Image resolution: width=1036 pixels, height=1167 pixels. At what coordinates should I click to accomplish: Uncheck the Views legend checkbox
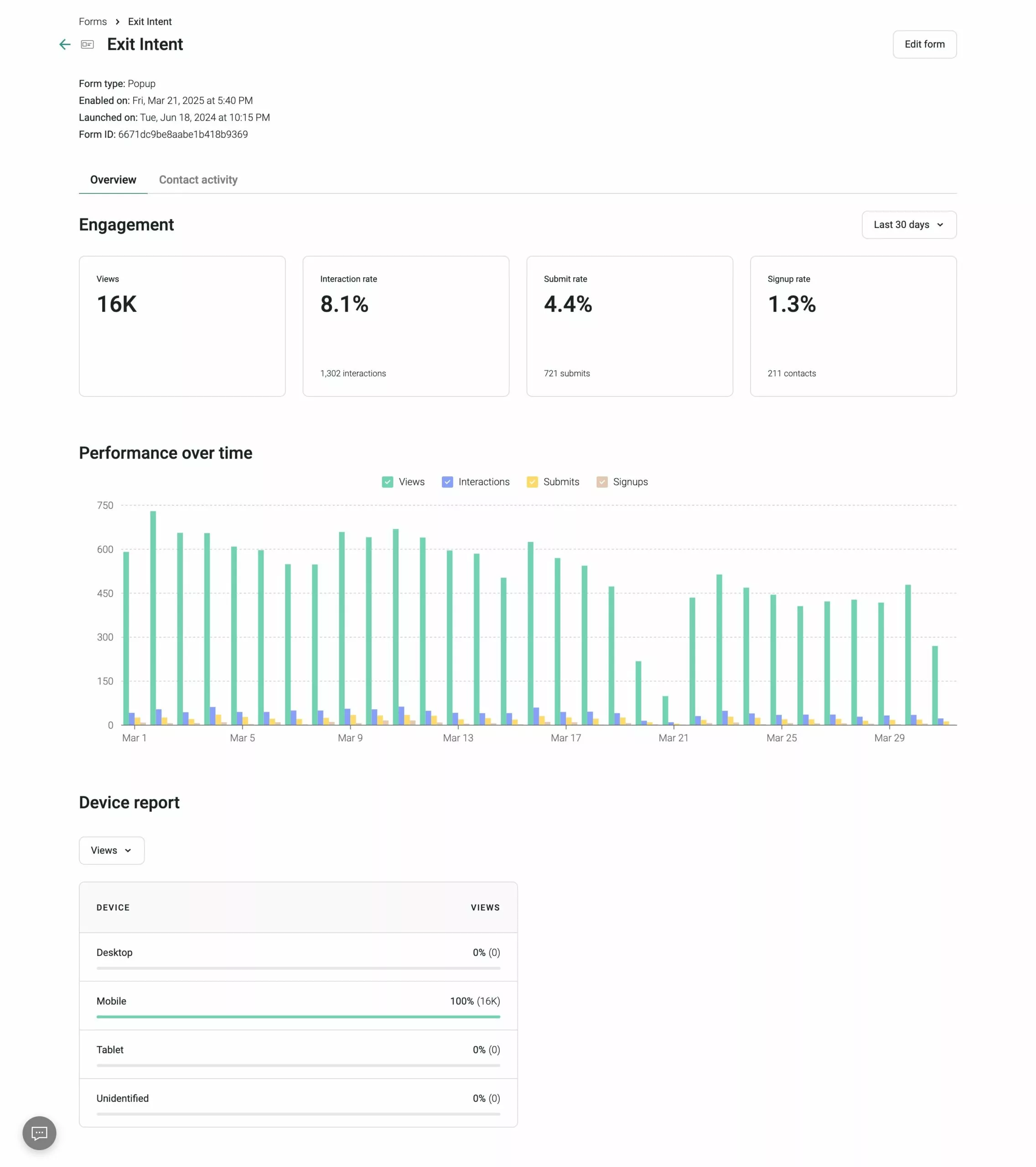coord(387,482)
